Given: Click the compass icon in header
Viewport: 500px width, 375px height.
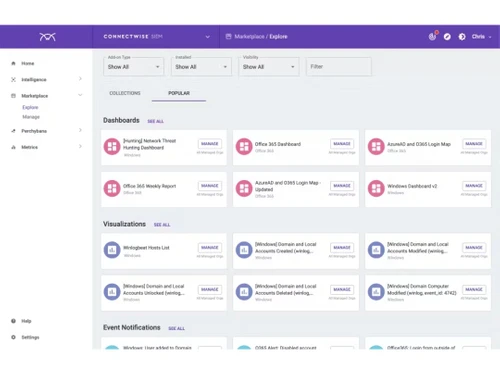Looking at the screenshot, I should tap(447, 37).
